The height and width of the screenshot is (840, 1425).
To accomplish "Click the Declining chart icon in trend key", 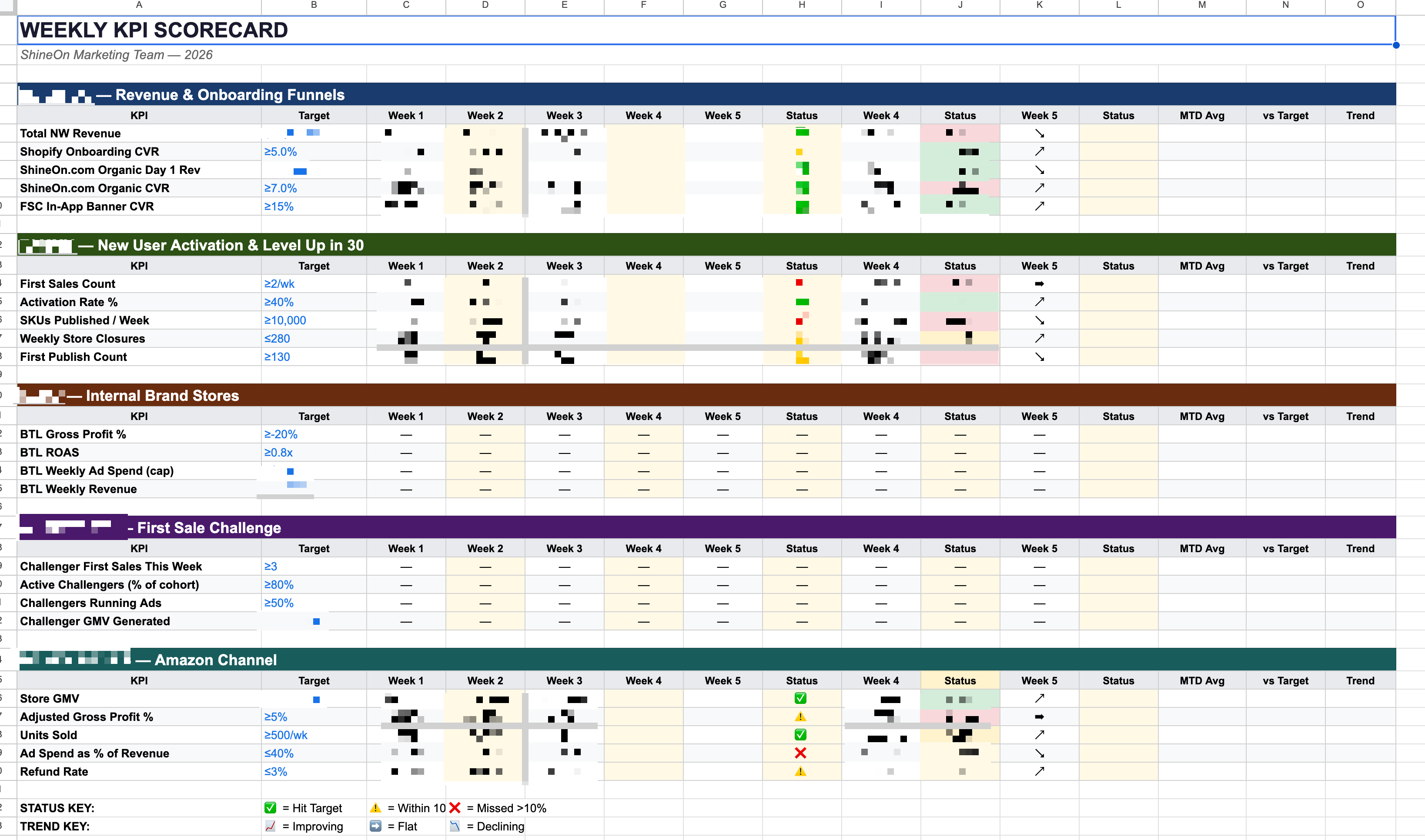I will pyautogui.click(x=455, y=826).
